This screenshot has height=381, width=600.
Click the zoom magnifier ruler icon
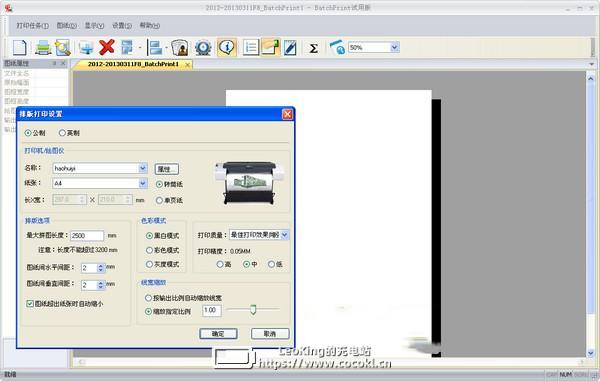[x=337, y=47]
